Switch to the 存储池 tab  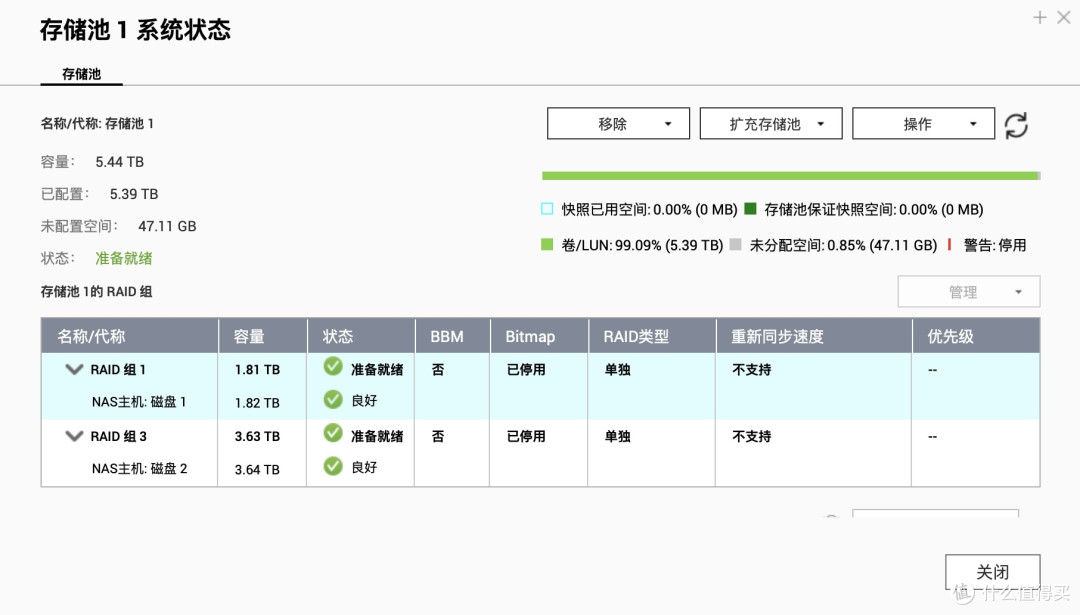(81, 73)
